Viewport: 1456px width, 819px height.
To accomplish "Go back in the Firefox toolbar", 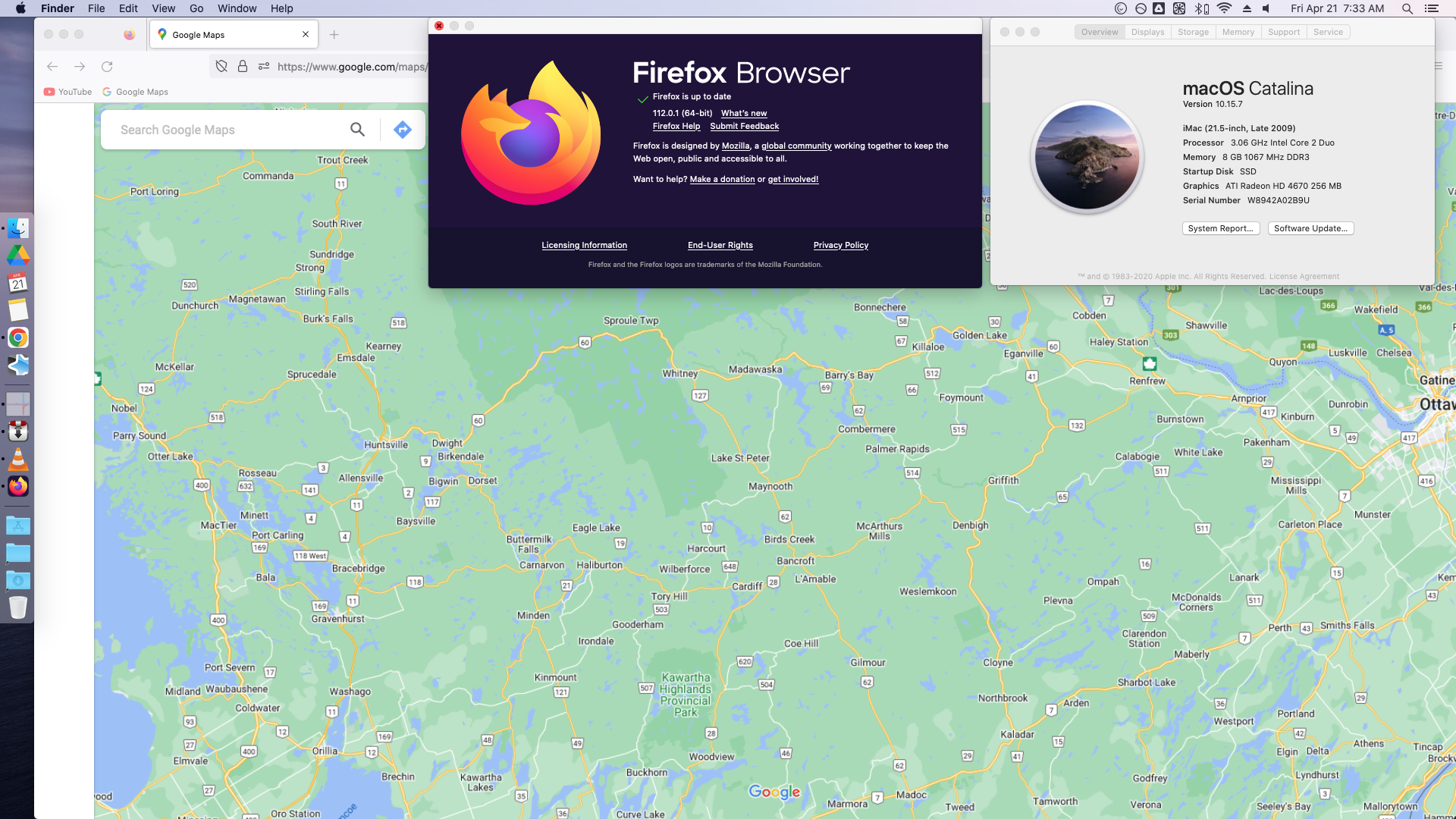I will click(52, 67).
